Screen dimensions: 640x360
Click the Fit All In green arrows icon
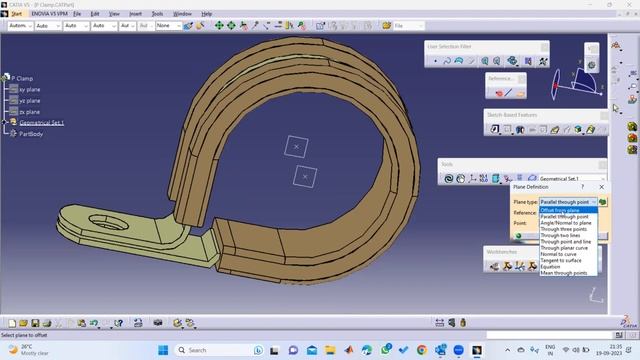(219, 26)
